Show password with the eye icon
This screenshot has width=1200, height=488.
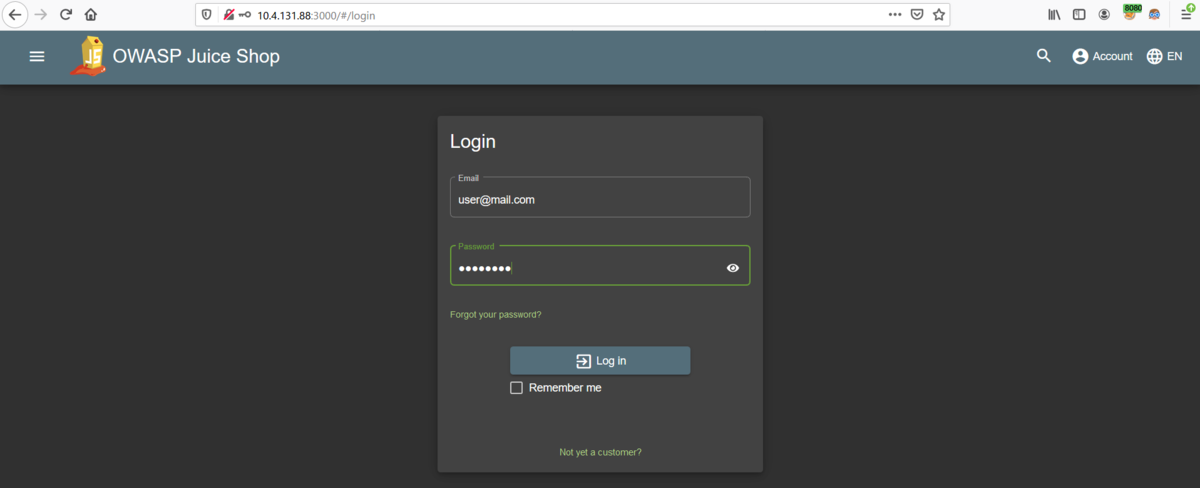click(733, 268)
